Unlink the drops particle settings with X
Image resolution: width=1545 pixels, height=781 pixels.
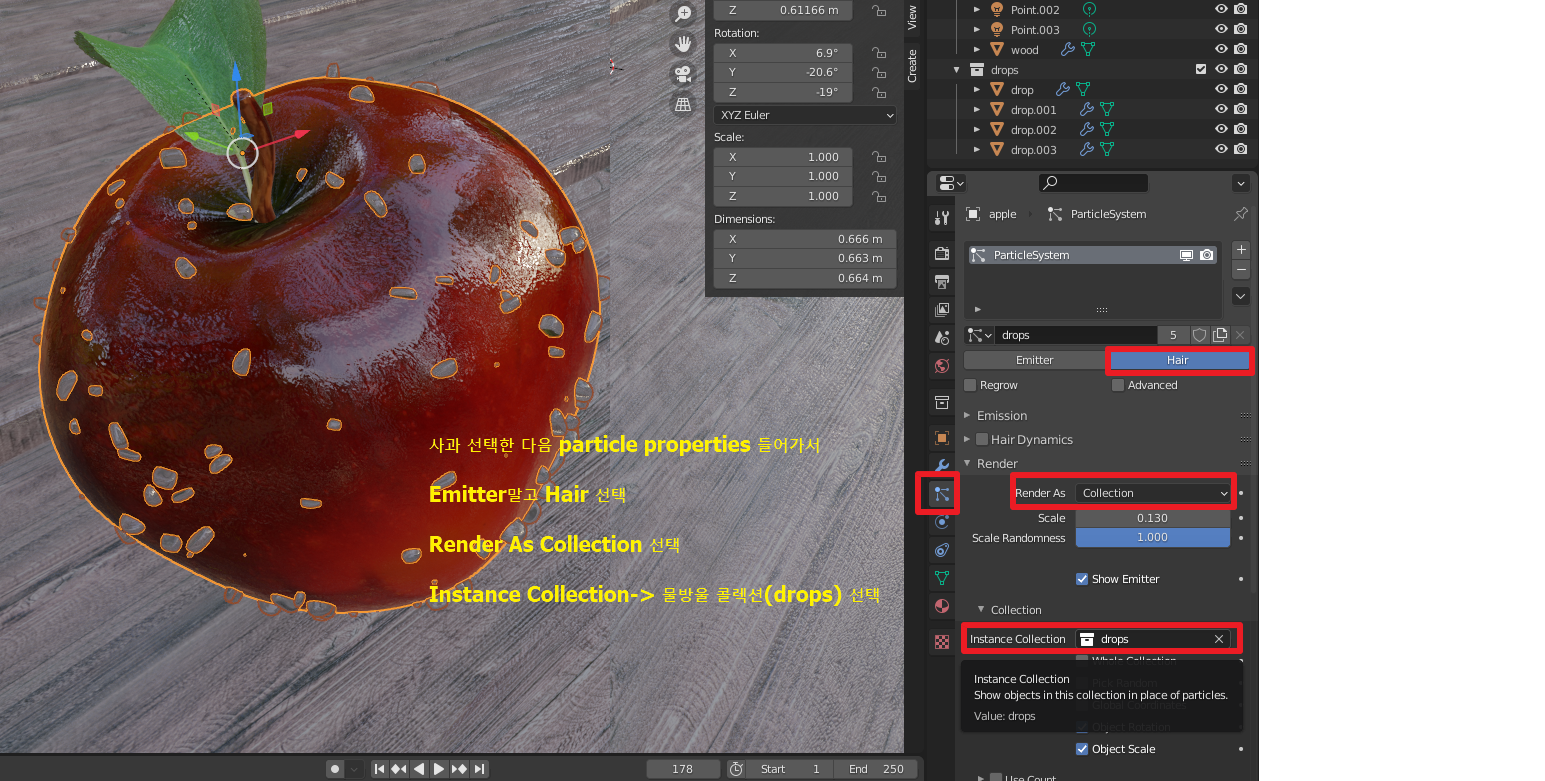[x=1240, y=335]
